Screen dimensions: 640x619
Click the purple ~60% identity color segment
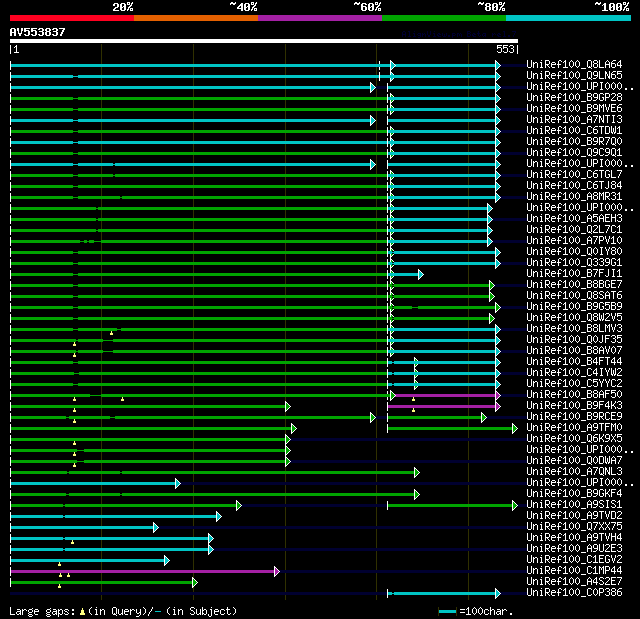click(x=320, y=18)
